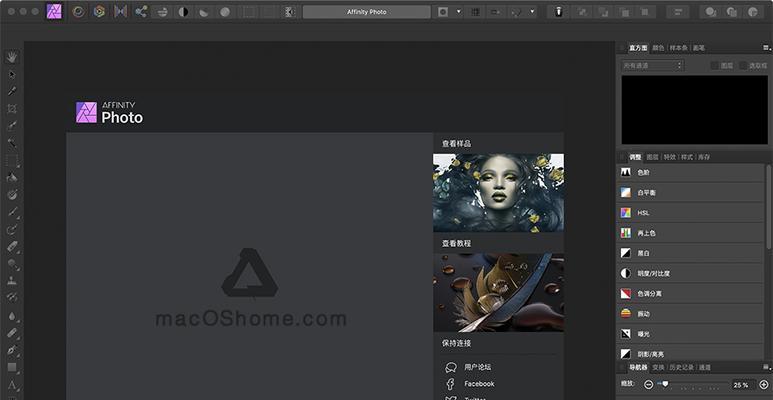Switch to the 调整 Adjustment tab

click(x=635, y=157)
